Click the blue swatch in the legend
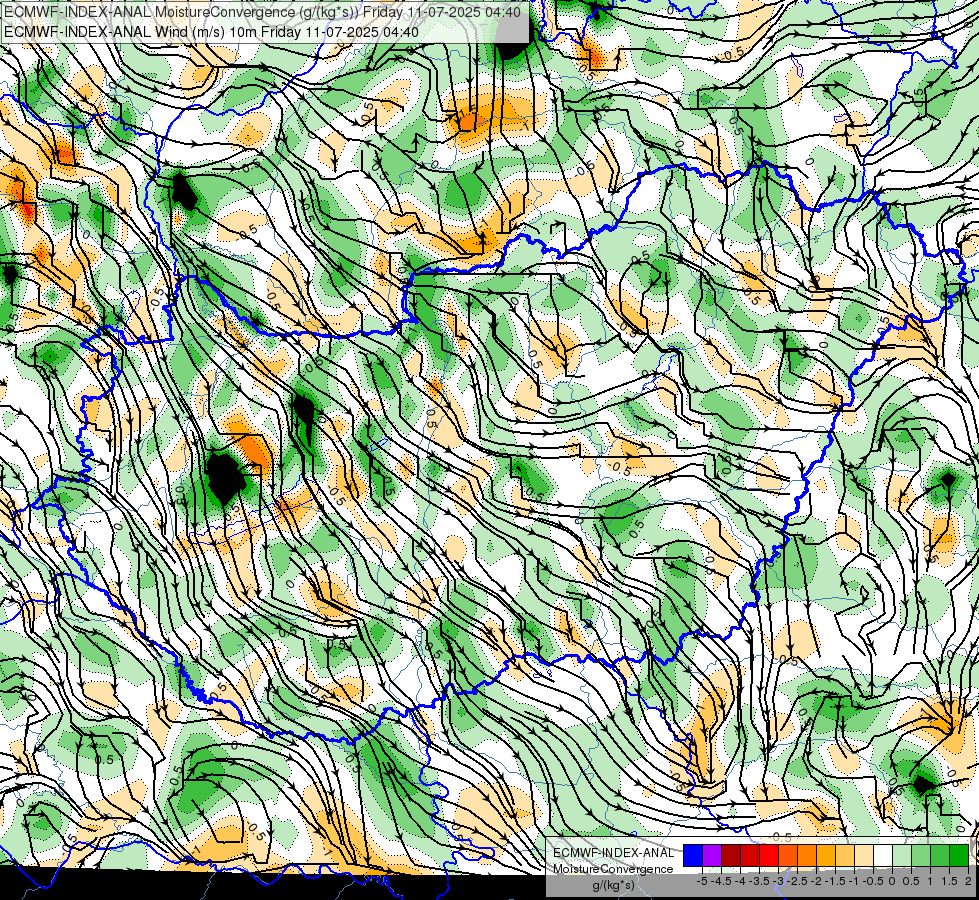 pos(693,856)
